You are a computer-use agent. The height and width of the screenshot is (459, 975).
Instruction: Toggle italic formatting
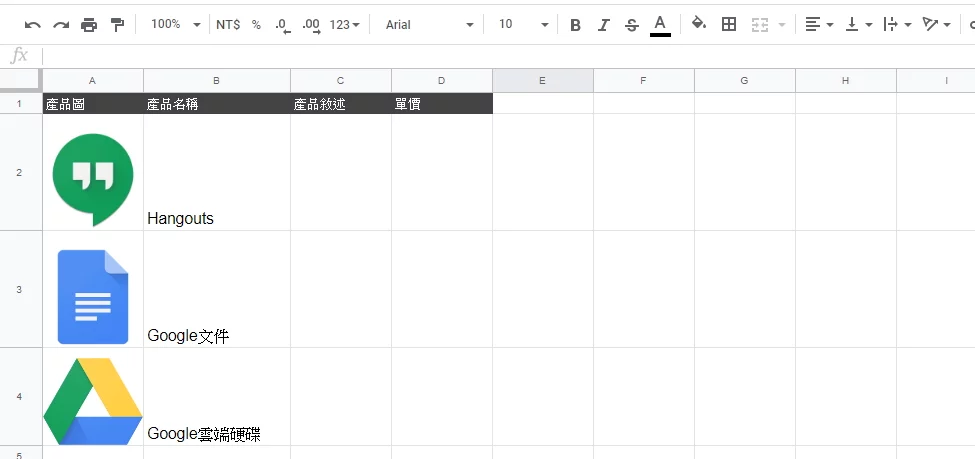coord(603,25)
